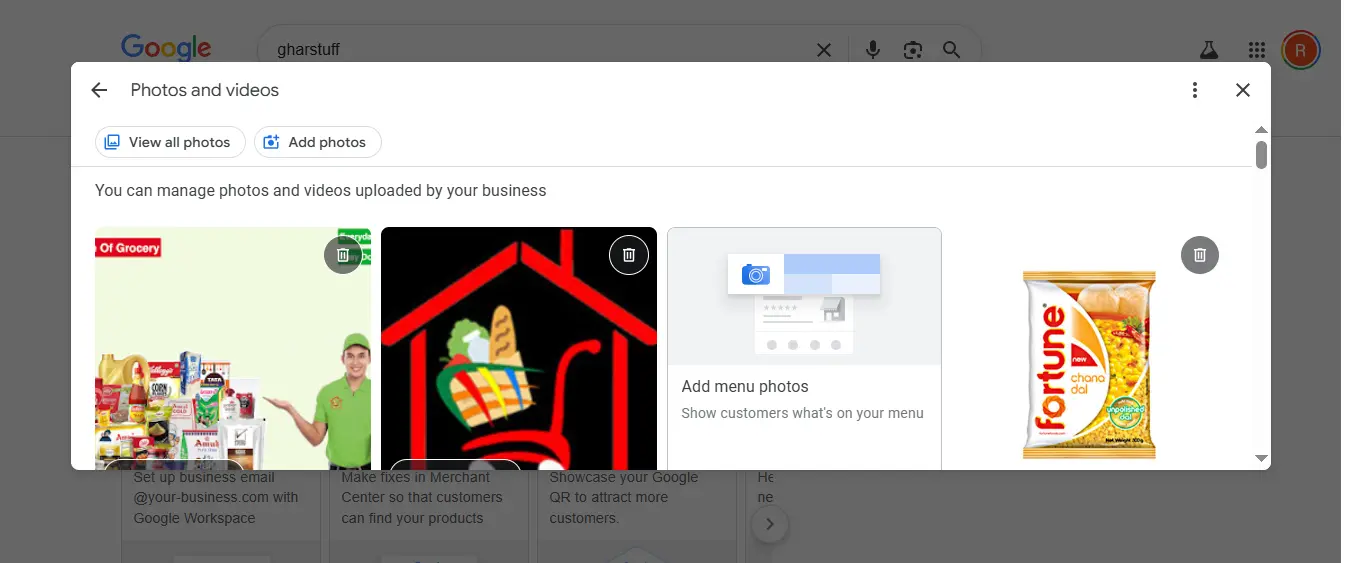
Task: Open the Google Workspace email suggestion card
Action: point(221,516)
